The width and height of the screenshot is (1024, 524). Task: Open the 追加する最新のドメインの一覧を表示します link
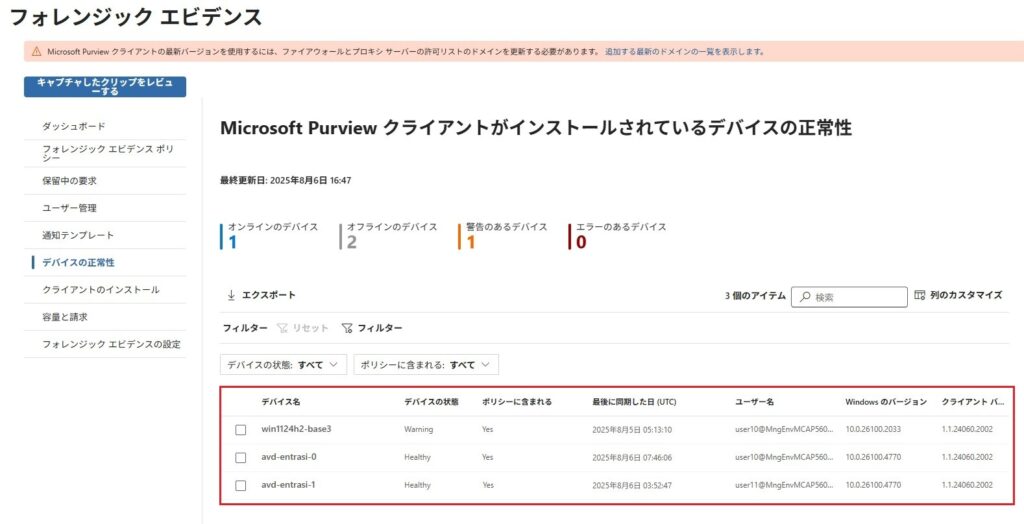[684, 52]
